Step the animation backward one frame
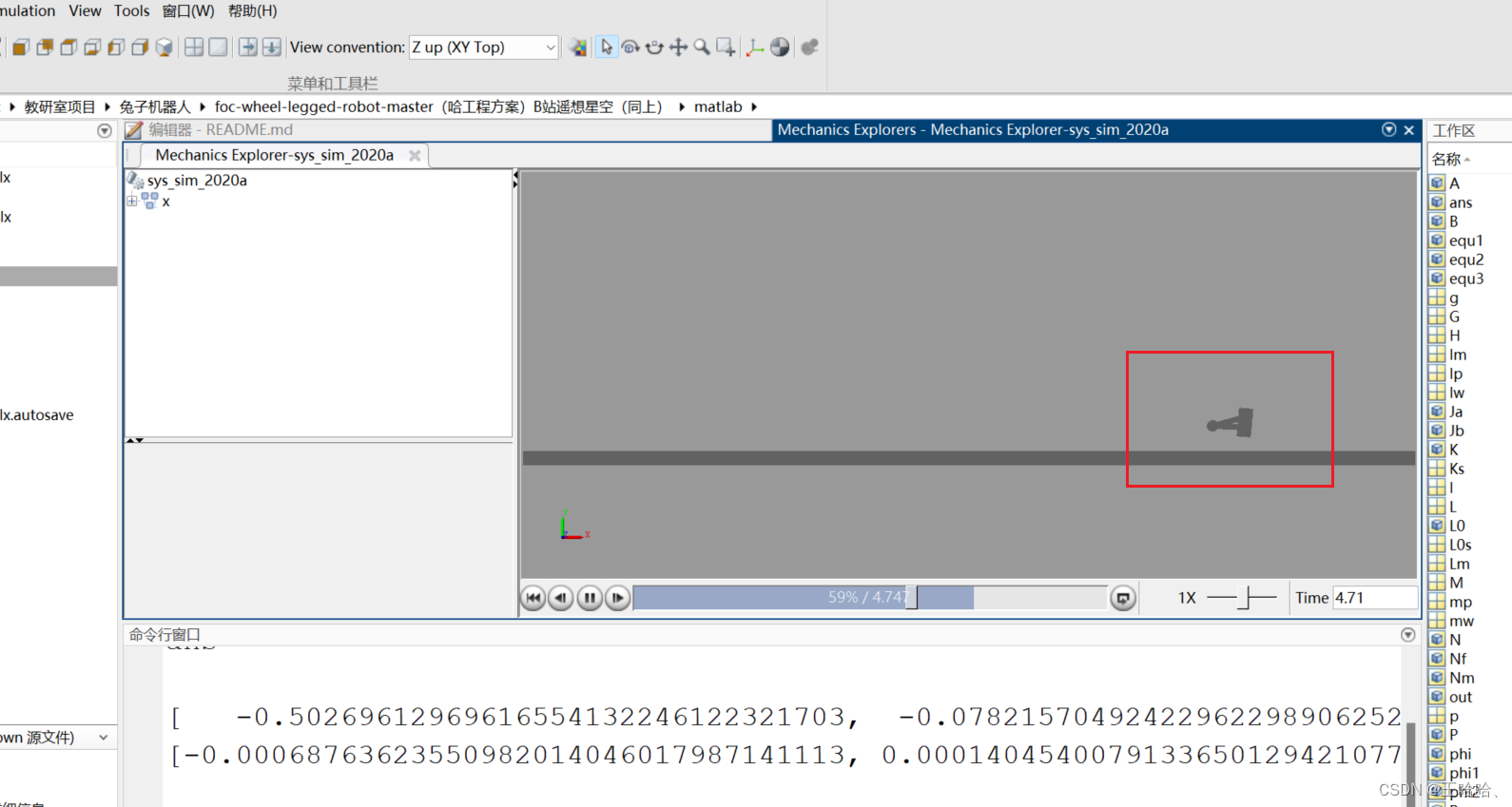Viewport: 1512px width, 807px height. tap(561, 598)
